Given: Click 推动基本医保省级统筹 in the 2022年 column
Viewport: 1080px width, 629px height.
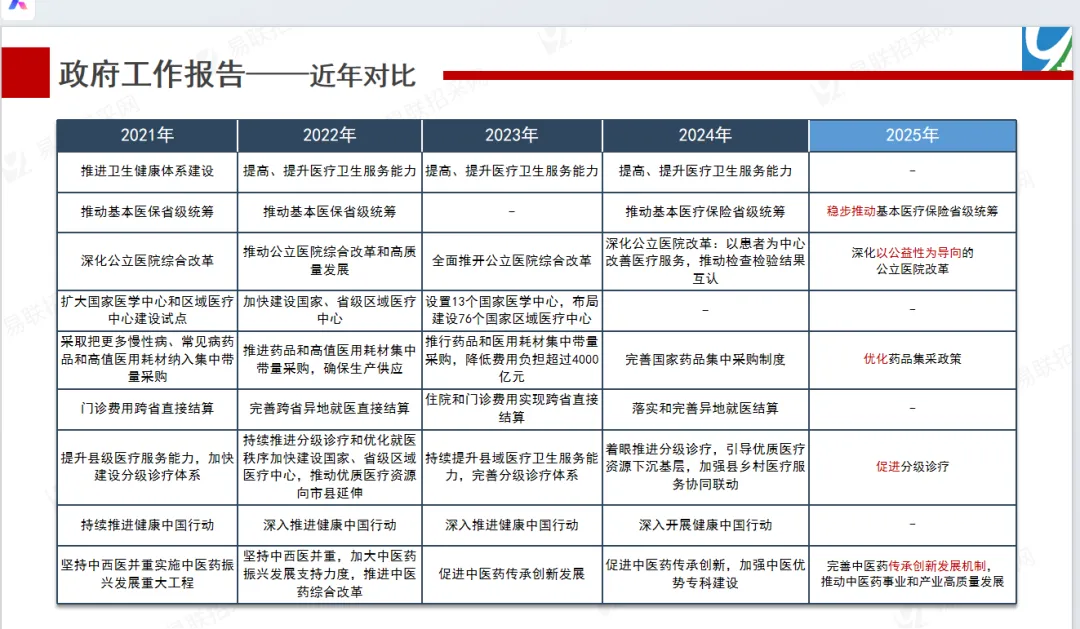Looking at the screenshot, I should 329,212.
